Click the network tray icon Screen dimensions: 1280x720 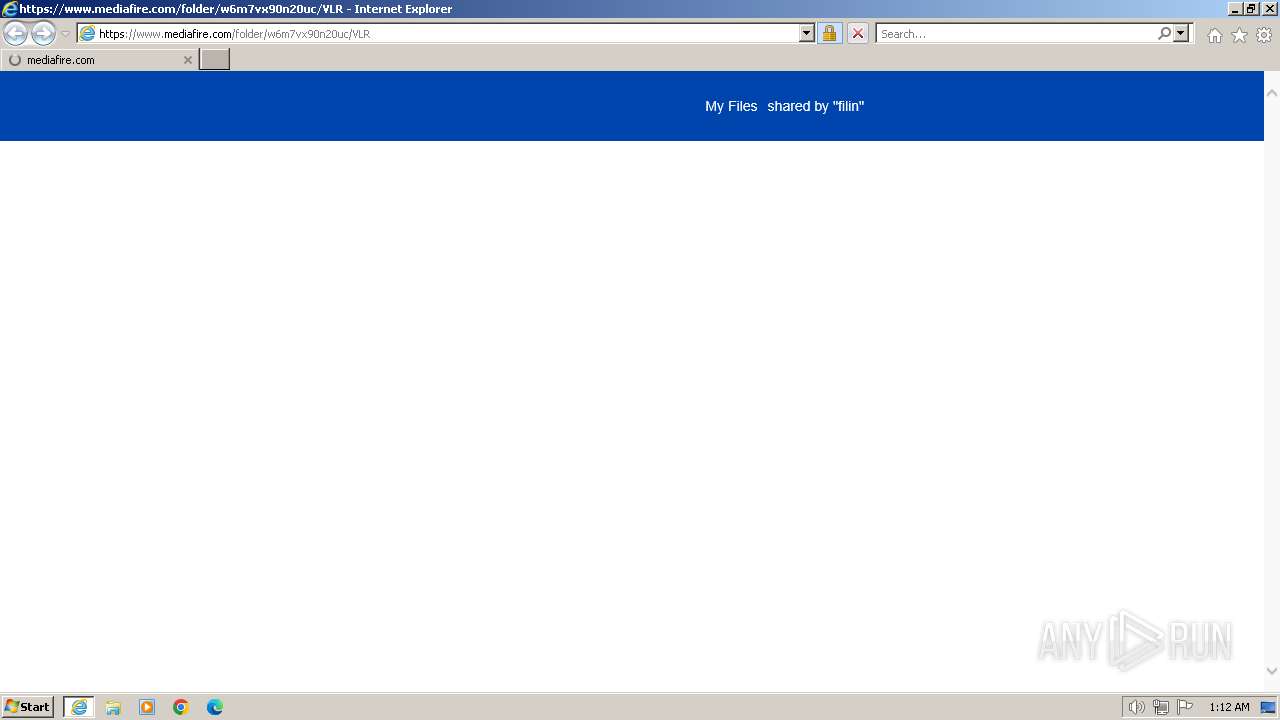[x=1160, y=707]
